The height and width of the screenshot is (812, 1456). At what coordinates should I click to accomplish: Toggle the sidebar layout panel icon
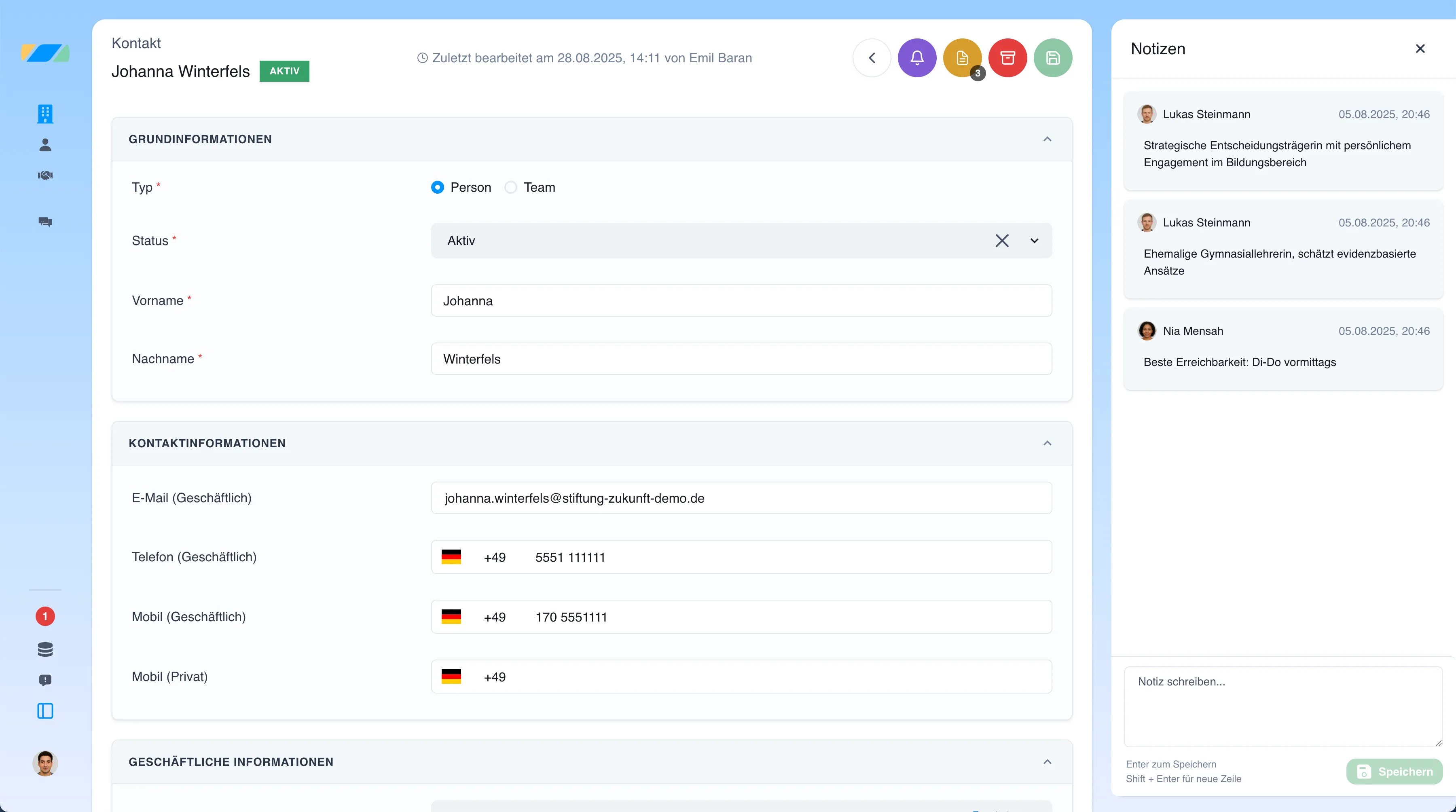pyautogui.click(x=45, y=710)
